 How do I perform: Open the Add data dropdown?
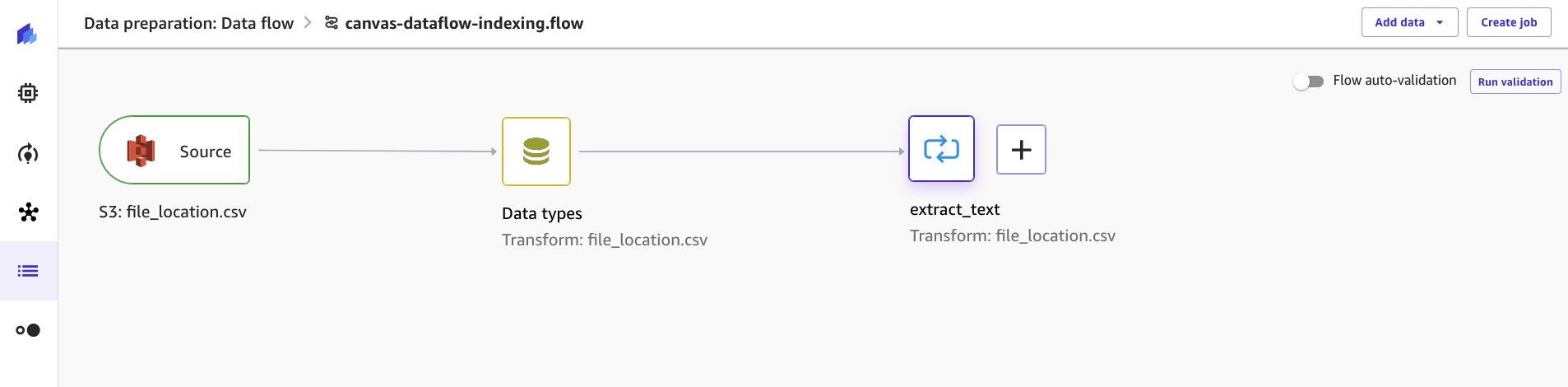click(x=1409, y=22)
